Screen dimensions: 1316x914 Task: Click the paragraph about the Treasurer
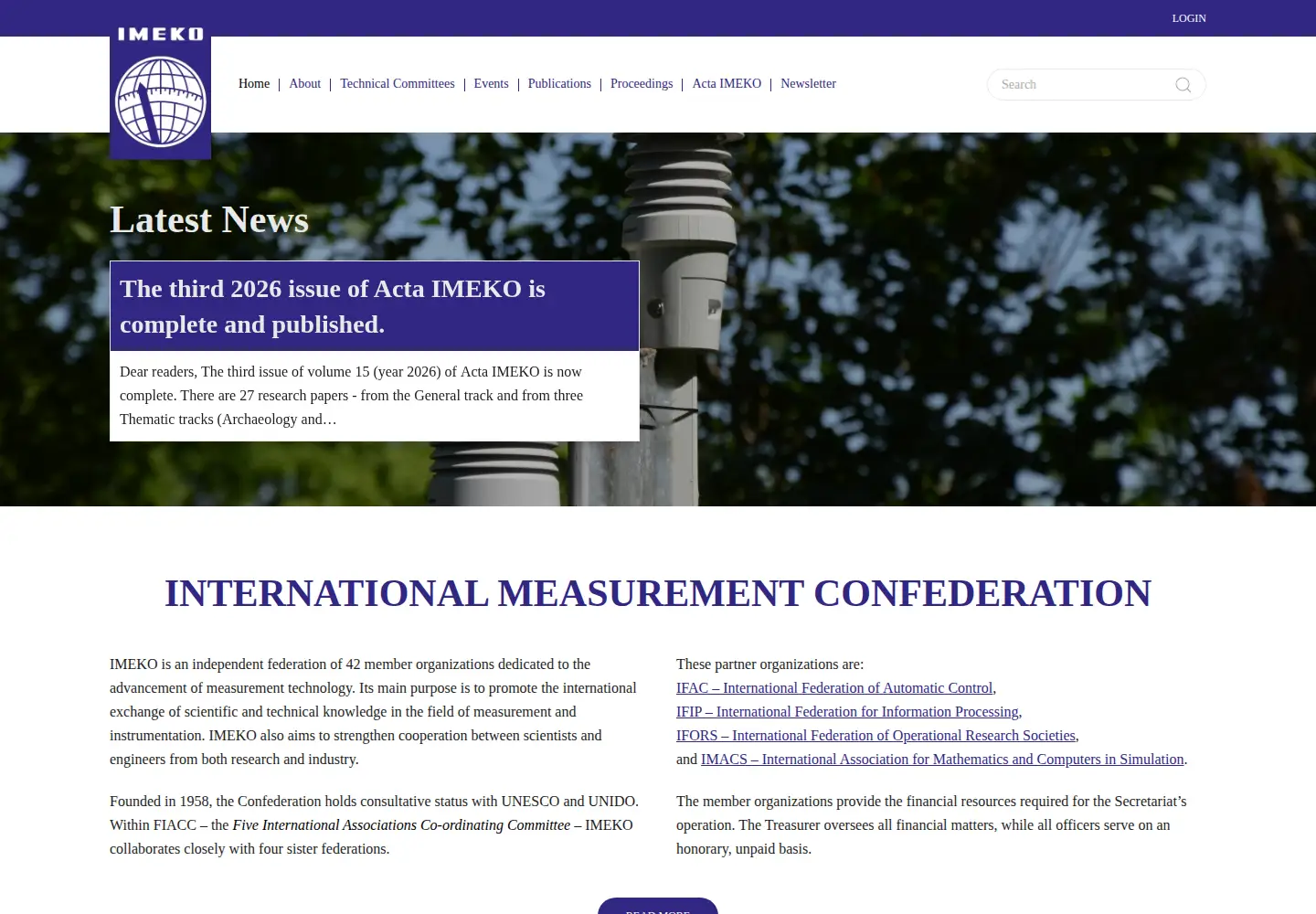point(932,825)
